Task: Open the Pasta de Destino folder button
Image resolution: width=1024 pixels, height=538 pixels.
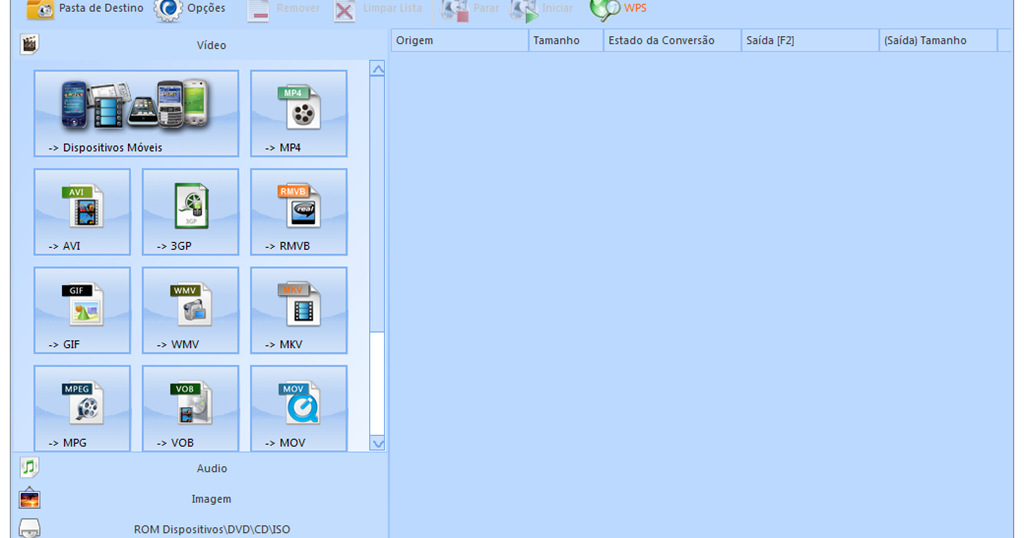Action: pos(85,8)
